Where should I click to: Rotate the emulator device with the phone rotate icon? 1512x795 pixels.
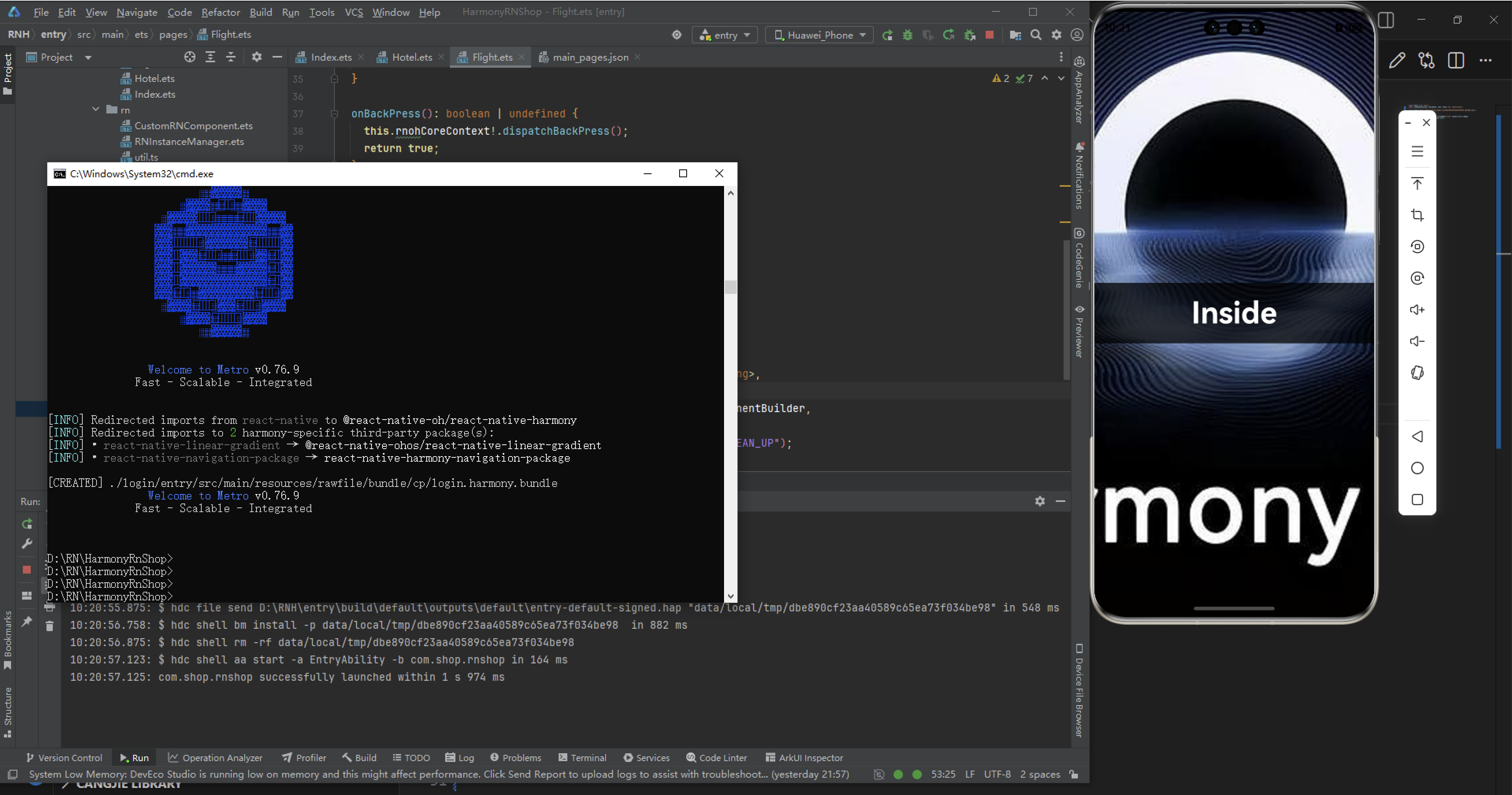click(1417, 373)
